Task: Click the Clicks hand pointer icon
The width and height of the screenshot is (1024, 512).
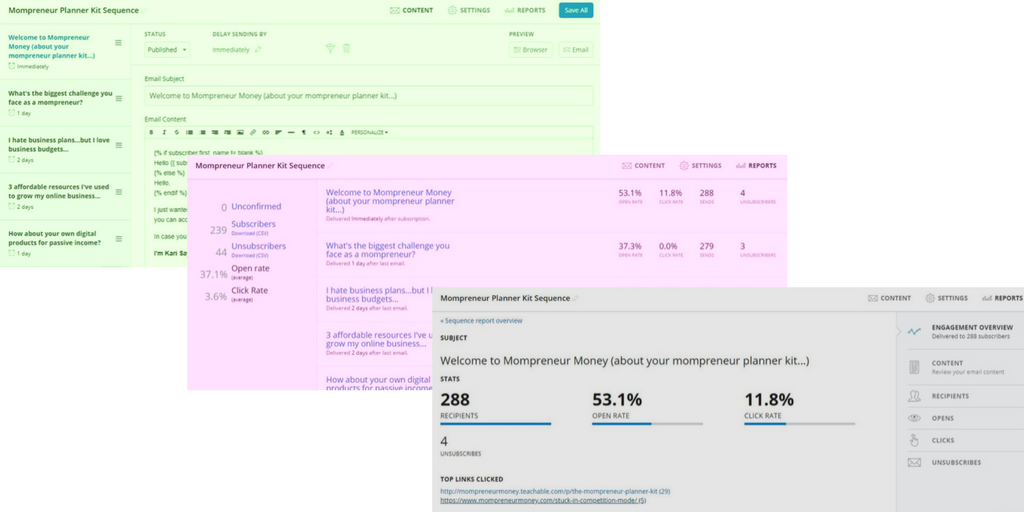Action: click(914, 440)
